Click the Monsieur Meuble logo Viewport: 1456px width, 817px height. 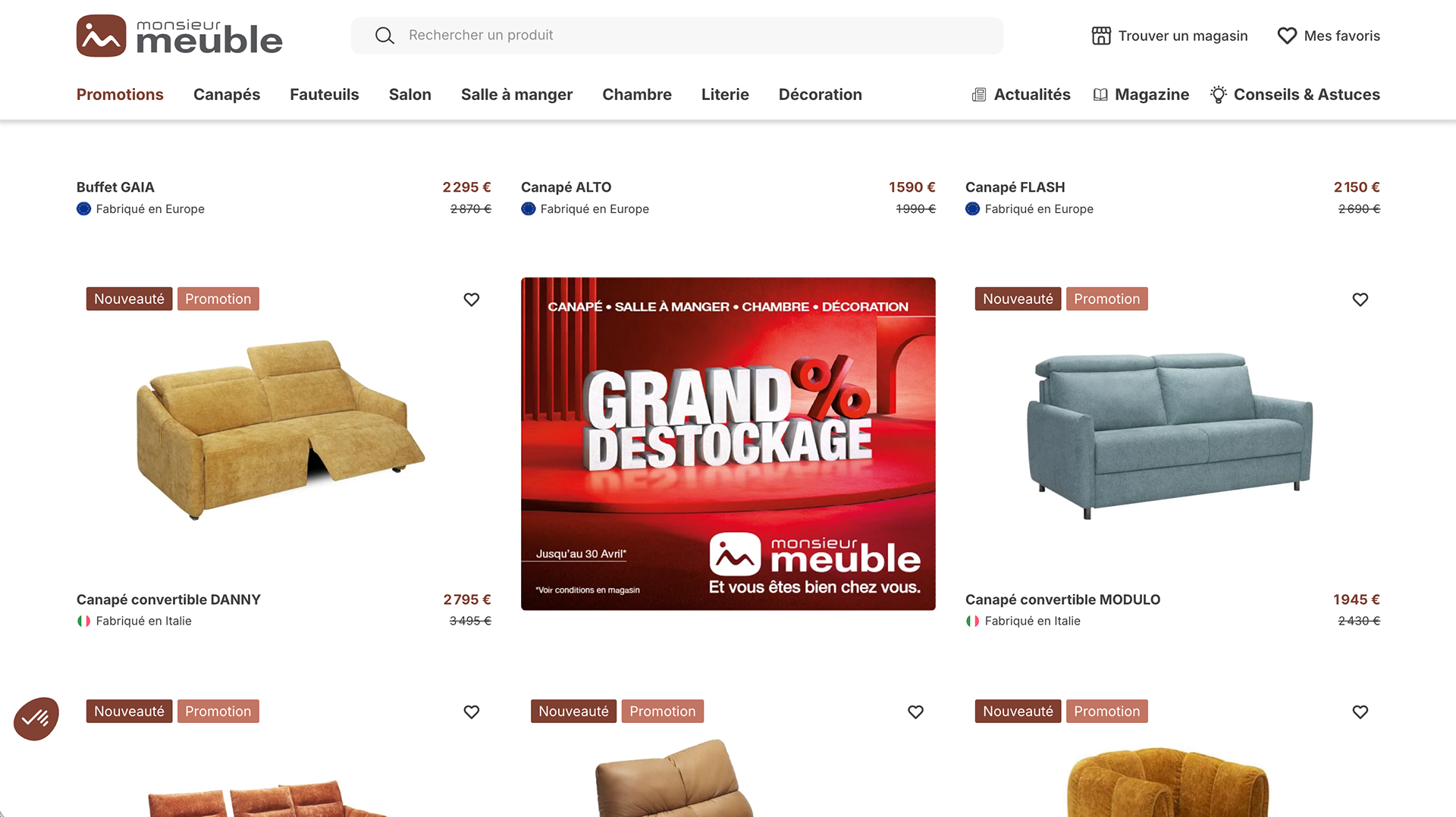pyautogui.click(x=179, y=36)
